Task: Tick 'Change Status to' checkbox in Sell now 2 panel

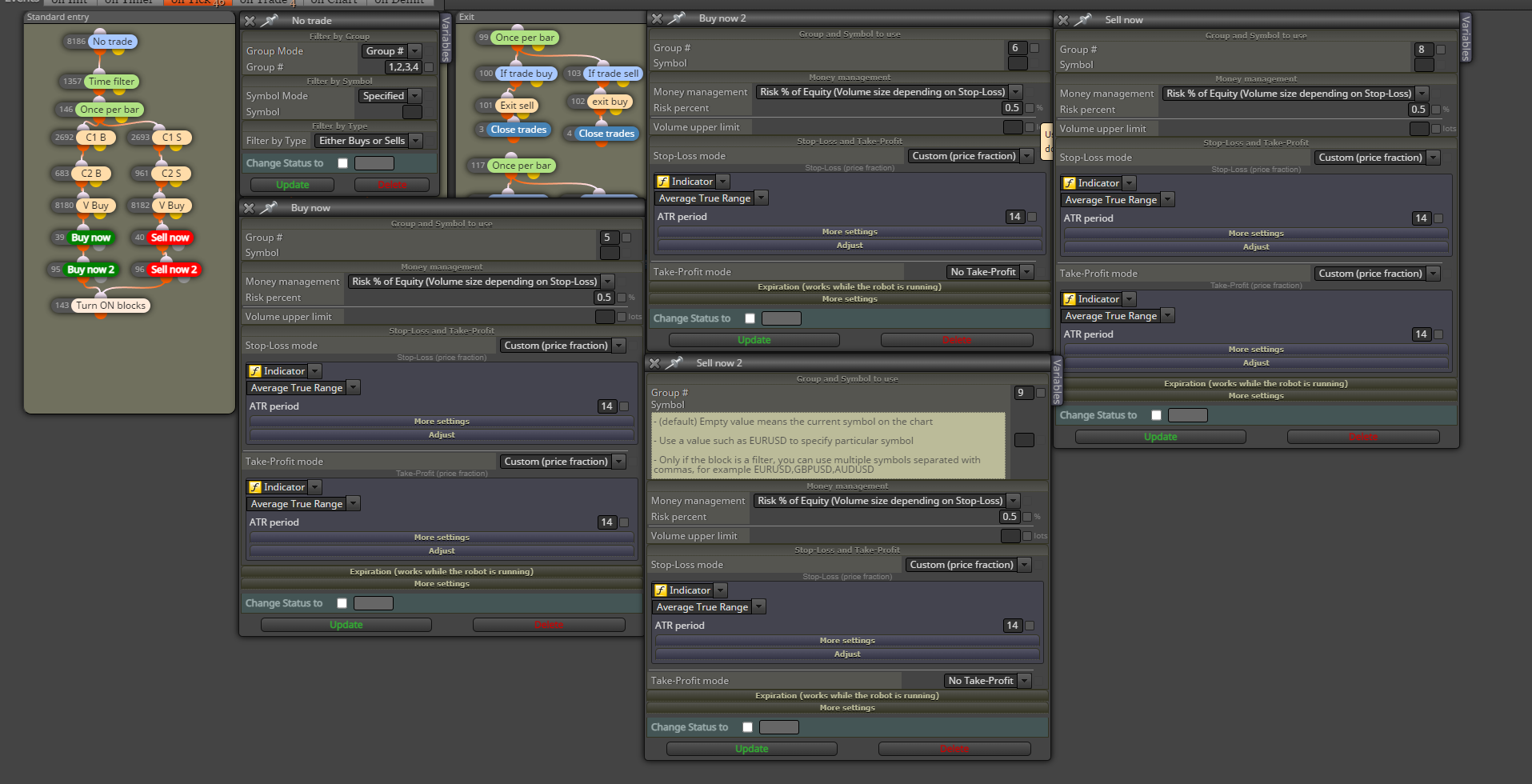Action: click(x=747, y=727)
